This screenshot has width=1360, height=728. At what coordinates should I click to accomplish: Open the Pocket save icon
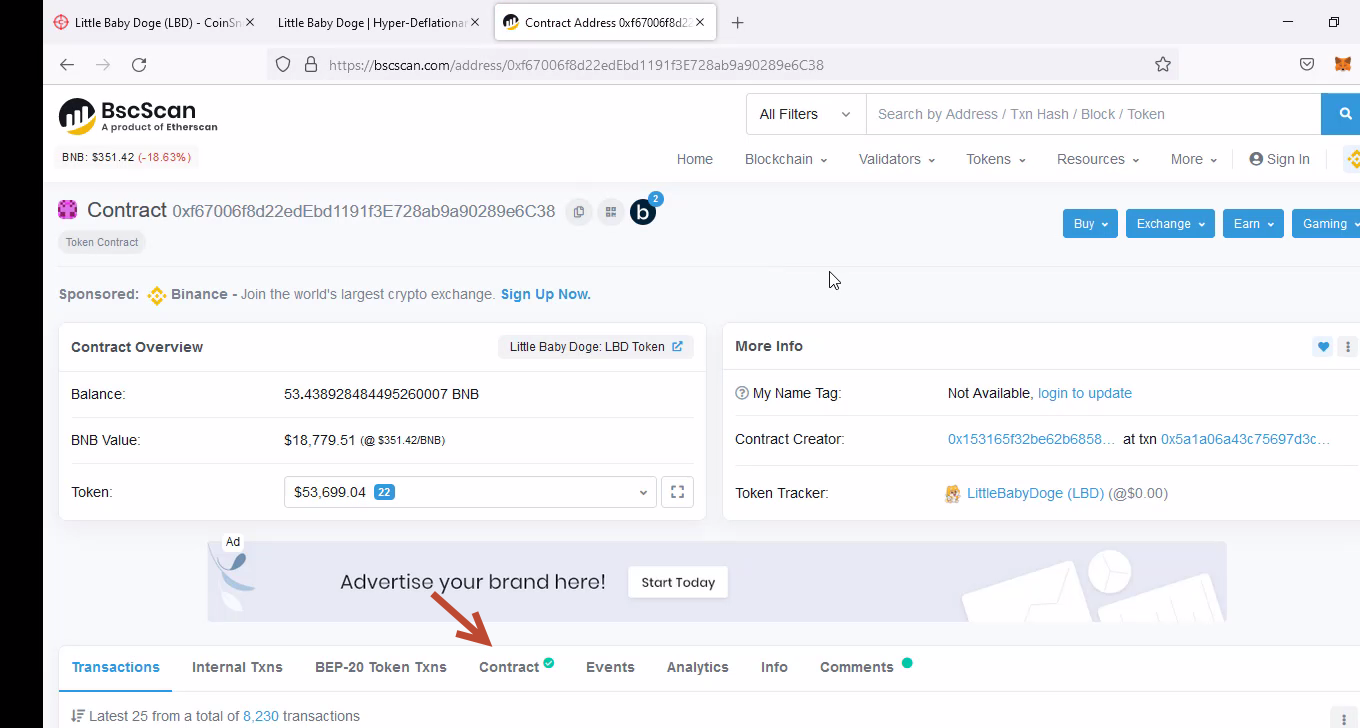coord(1306,65)
